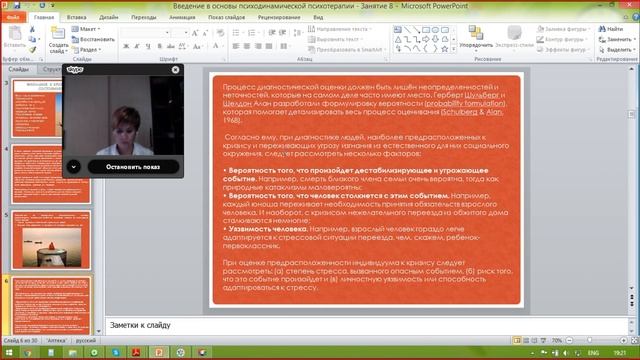
Task: Open the font color A dropdown
Action: pos(217,46)
